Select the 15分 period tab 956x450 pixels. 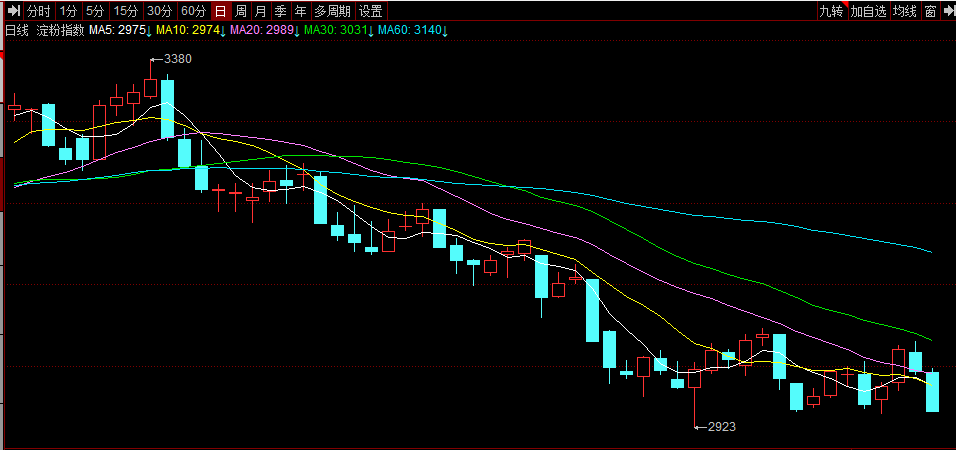(126, 10)
